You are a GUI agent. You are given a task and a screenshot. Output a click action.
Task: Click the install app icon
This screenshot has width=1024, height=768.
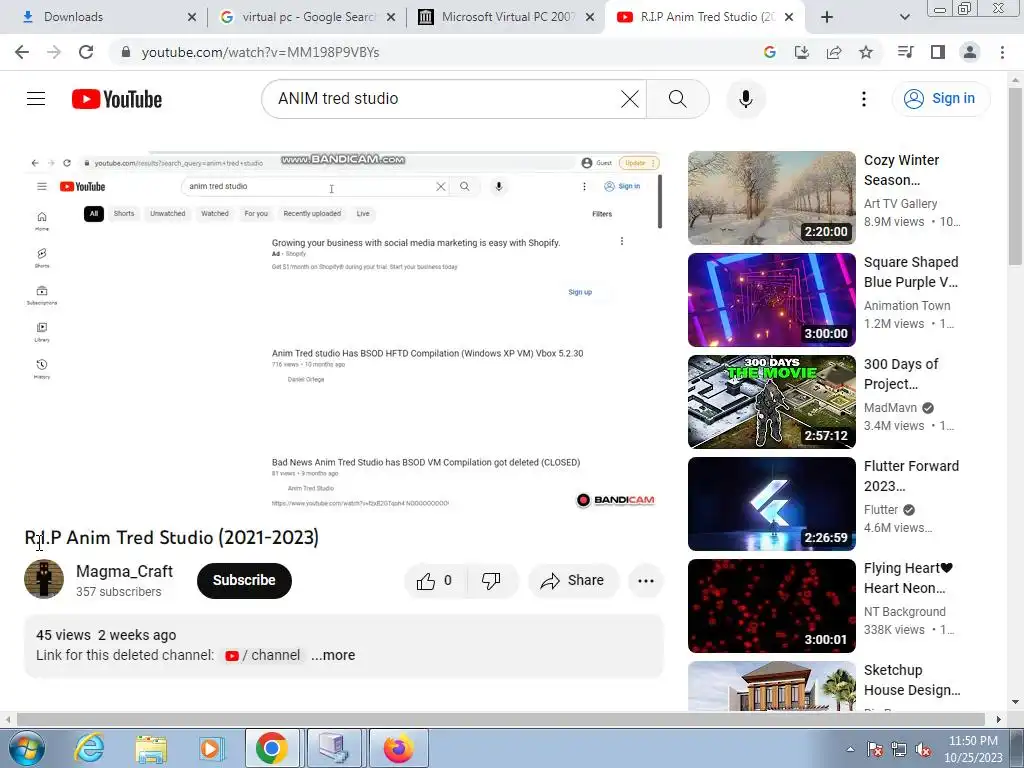pos(801,52)
